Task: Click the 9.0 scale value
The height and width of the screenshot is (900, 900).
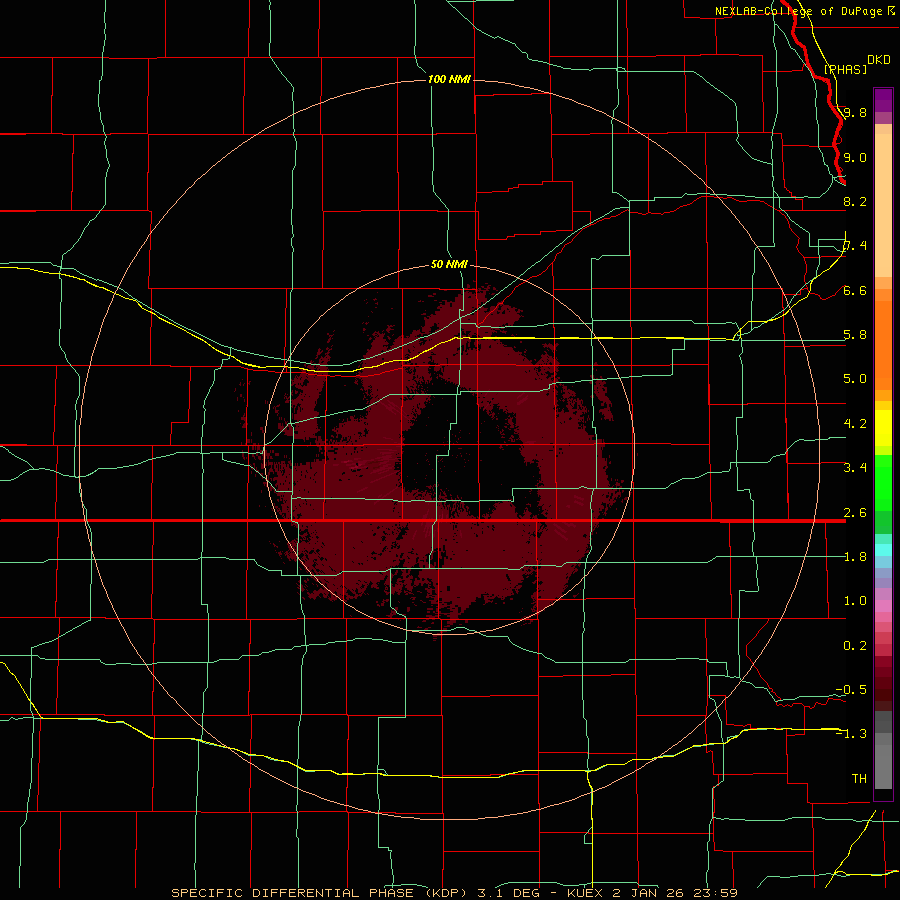Action: 855,157
